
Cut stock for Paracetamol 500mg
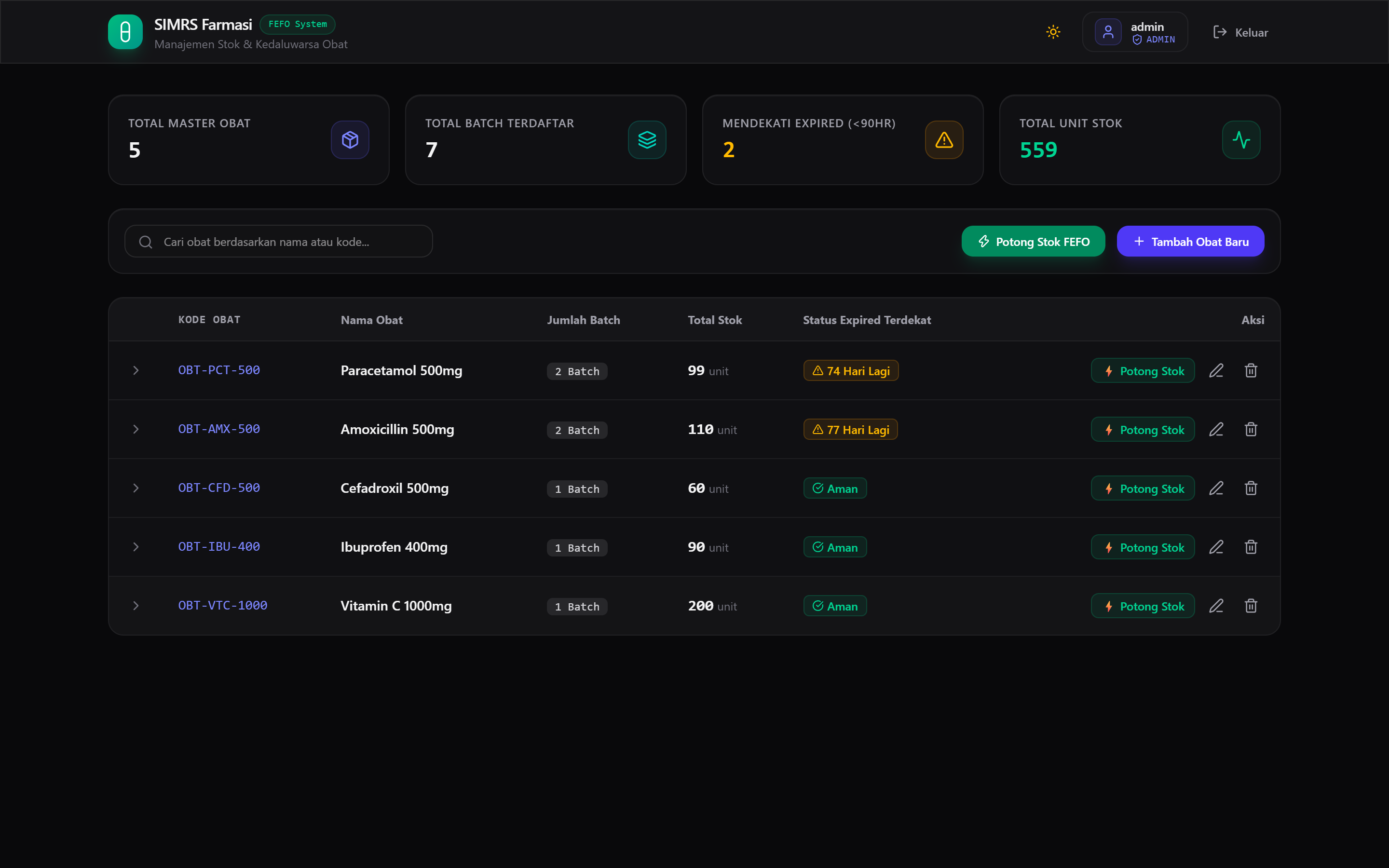[x=1143, y=370]
